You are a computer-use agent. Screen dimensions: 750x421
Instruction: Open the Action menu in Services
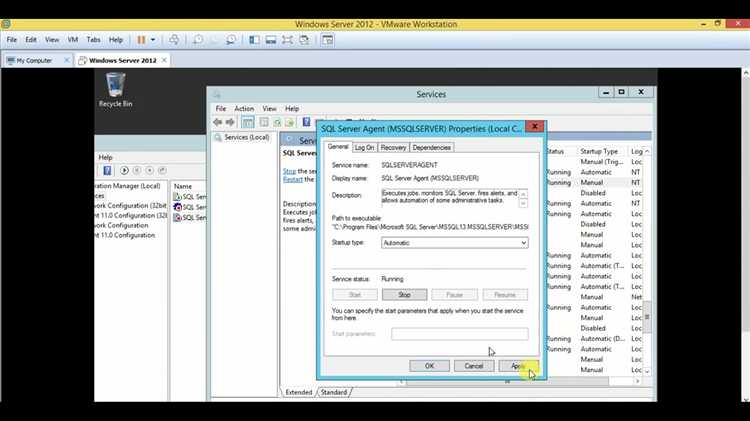coord(244,108)
